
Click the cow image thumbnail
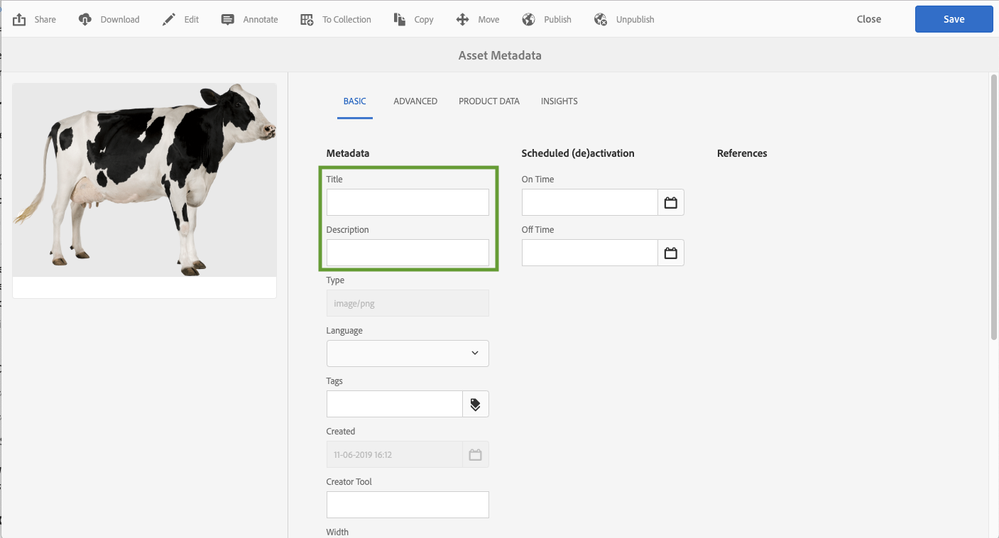coord(144,180)
